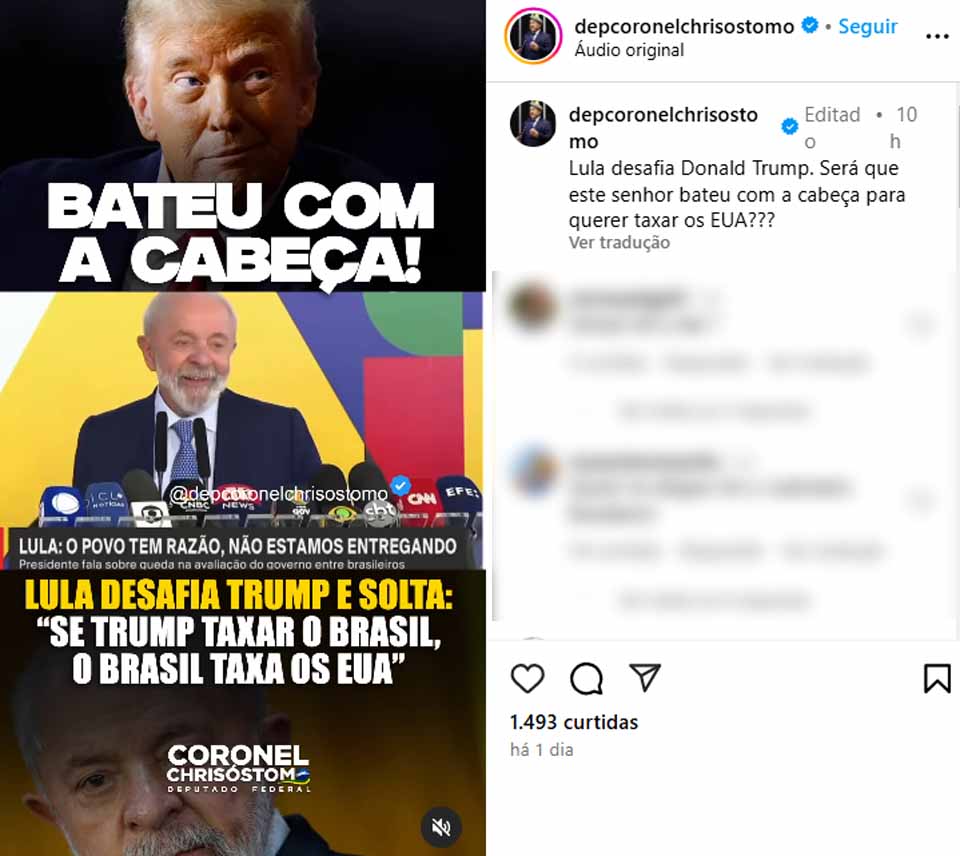Like second blurred comment heart
Screen dimensions: 960x856
[x=921, y=501]
